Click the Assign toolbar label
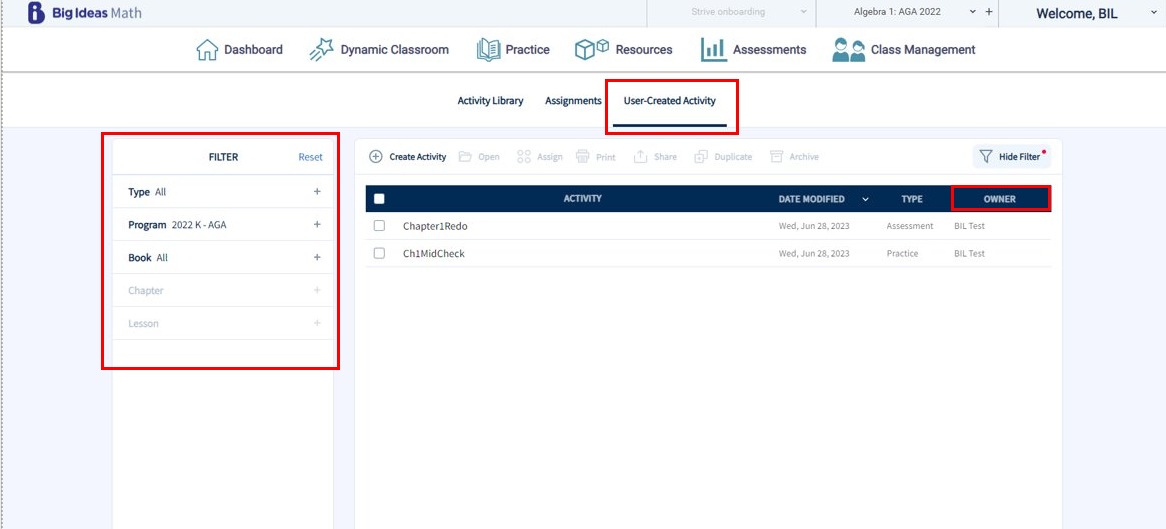This screenshot has width=1166, height=529. (550, 157)
